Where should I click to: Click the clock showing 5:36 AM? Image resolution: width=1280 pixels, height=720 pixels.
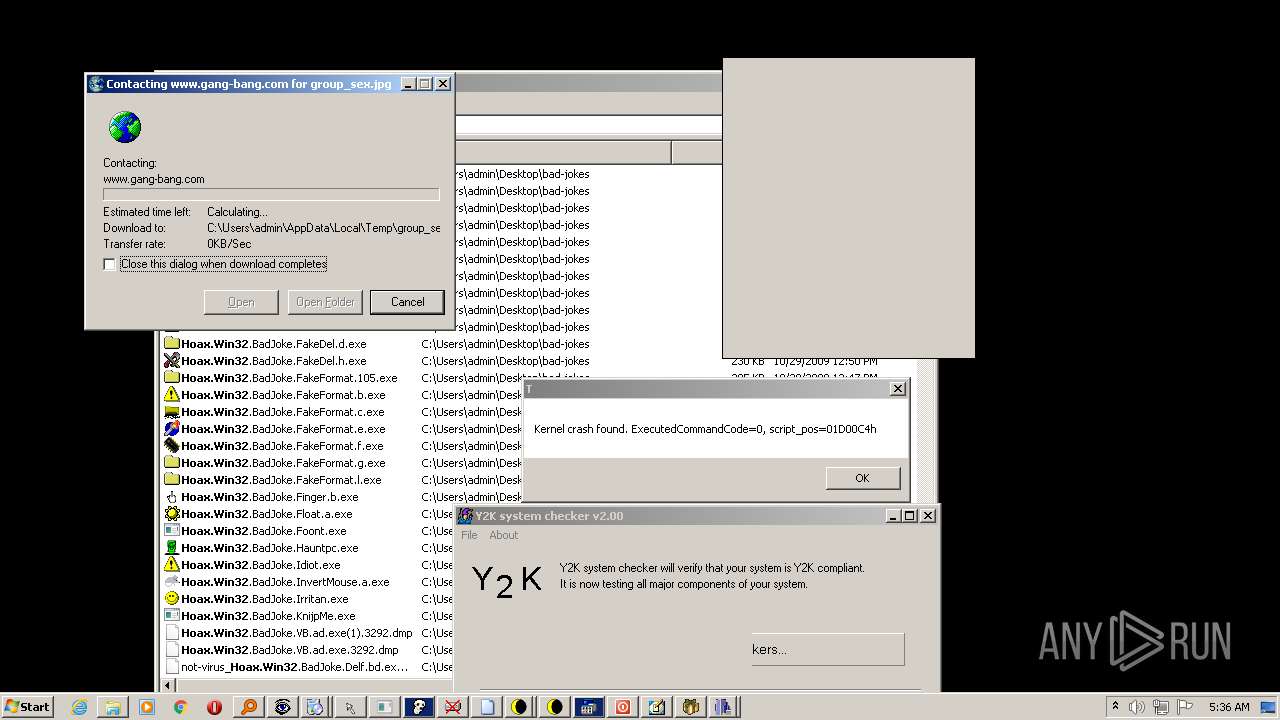click(x=1228, y=707)
